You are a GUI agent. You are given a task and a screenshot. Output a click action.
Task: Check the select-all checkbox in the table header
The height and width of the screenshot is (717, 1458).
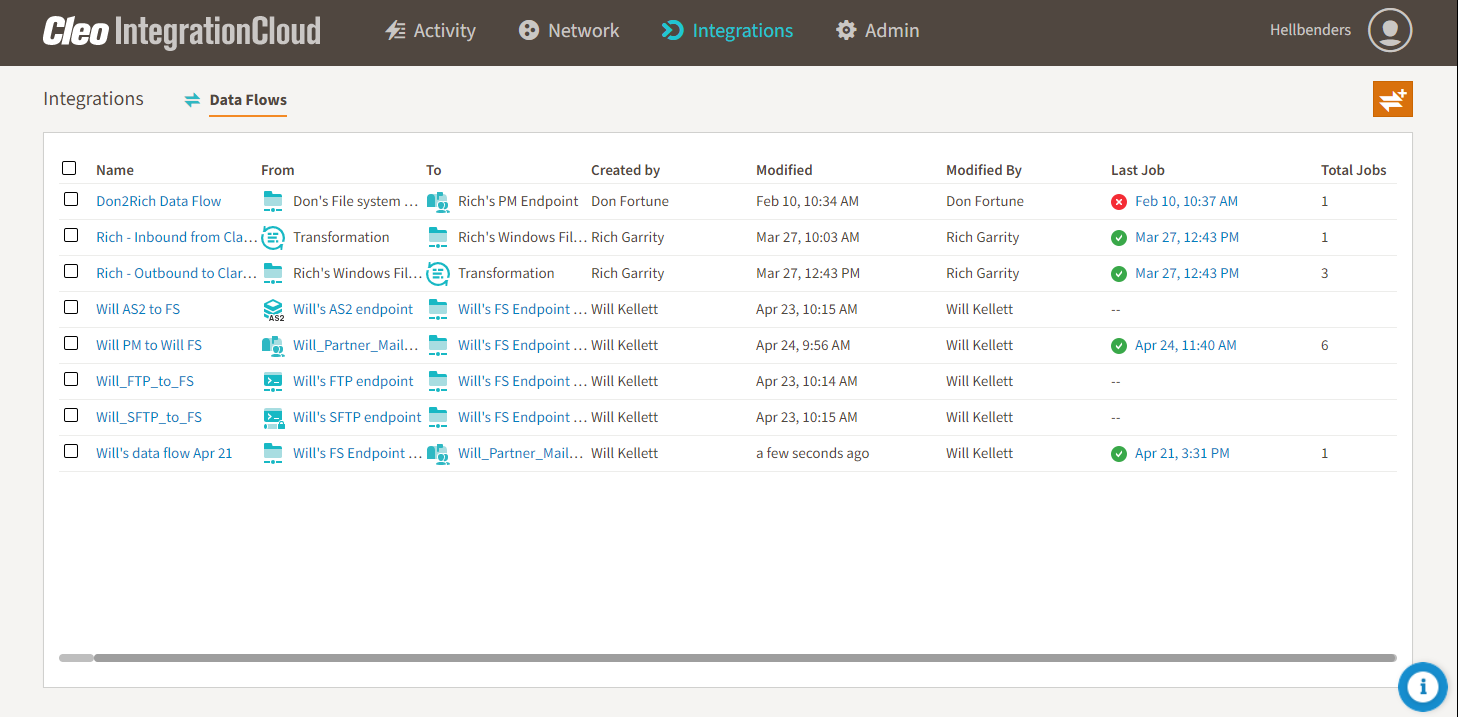click(69, 167)
